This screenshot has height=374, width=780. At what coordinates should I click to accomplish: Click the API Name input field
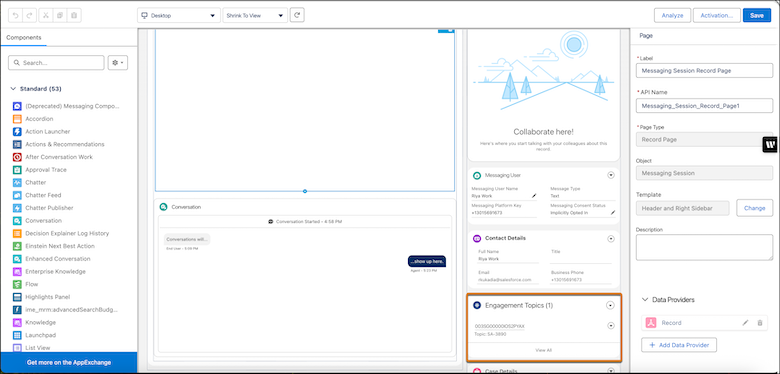704,105
